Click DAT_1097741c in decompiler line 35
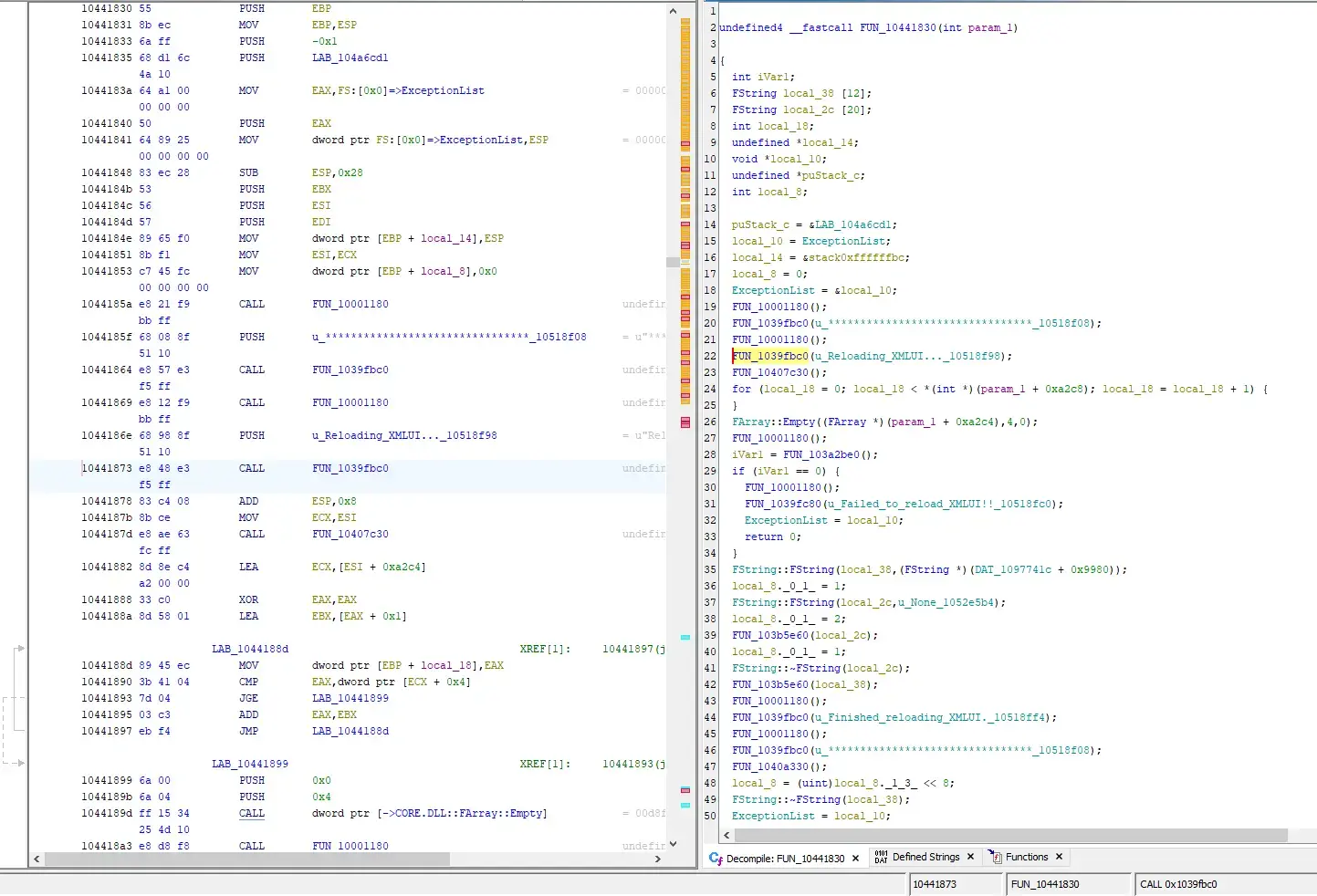The width and height of the screenshot is (1317, 896). click(1011, 569)
